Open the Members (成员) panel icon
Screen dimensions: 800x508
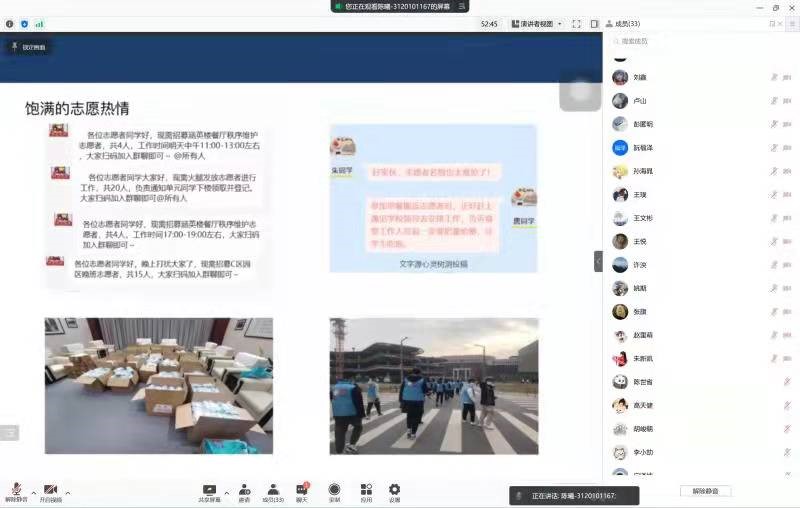[273, 490]
